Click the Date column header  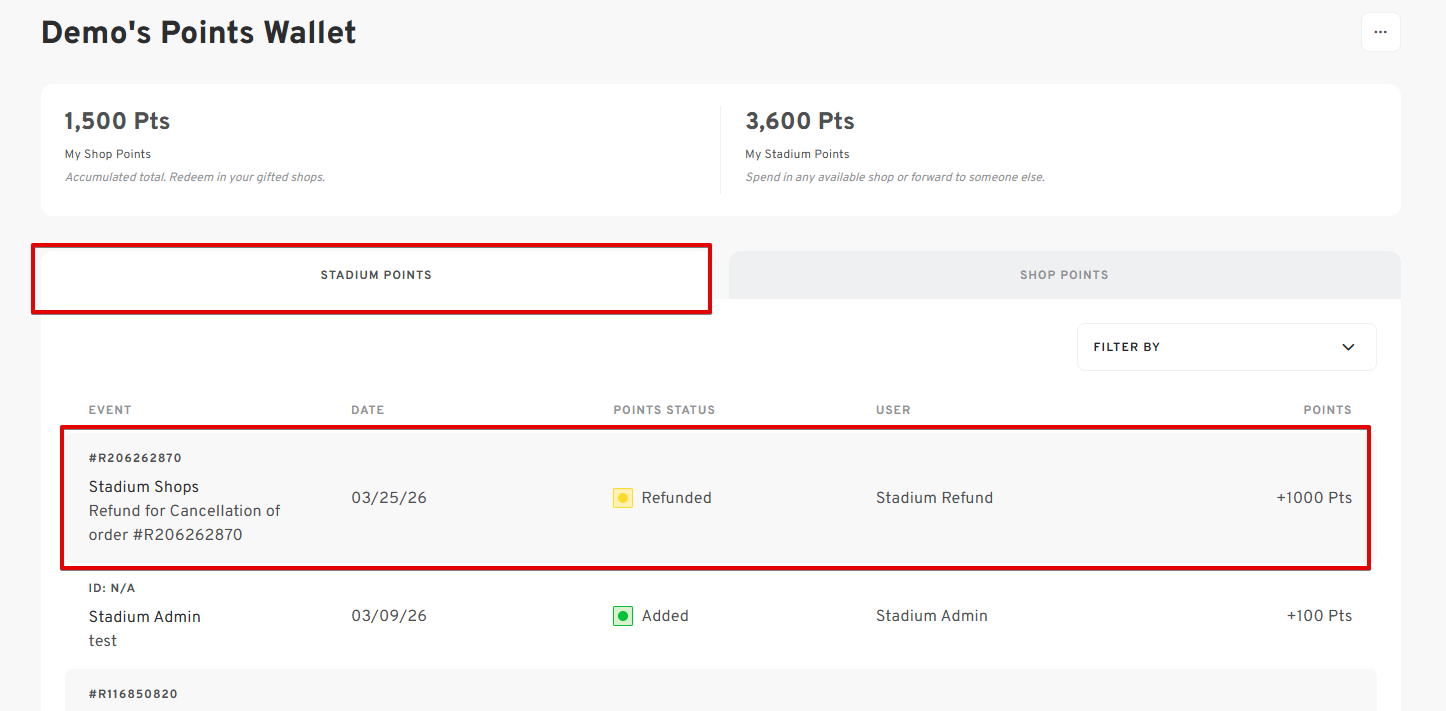[367, 410]
